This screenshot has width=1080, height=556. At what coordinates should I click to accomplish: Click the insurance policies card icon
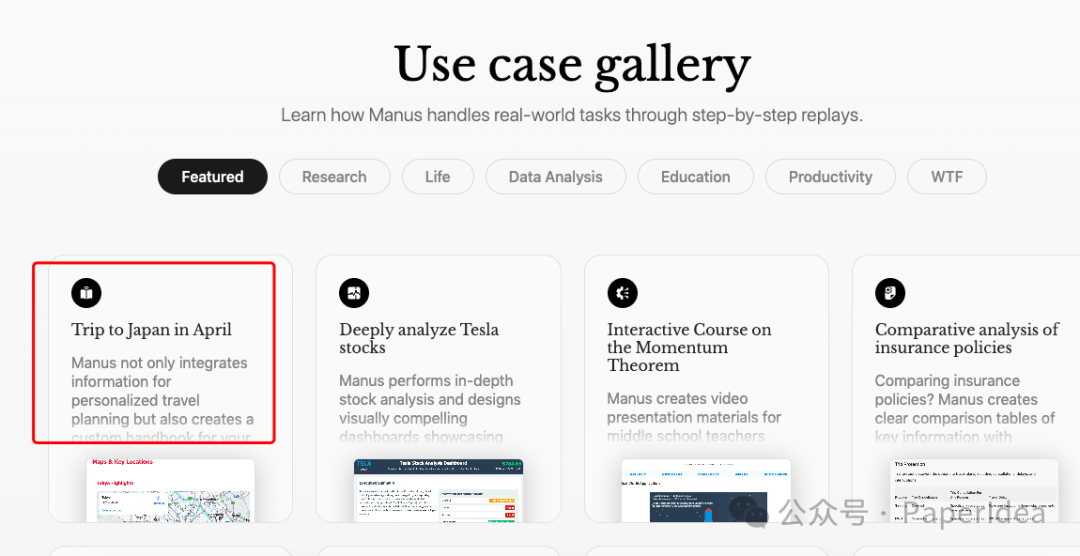(890, 293)
